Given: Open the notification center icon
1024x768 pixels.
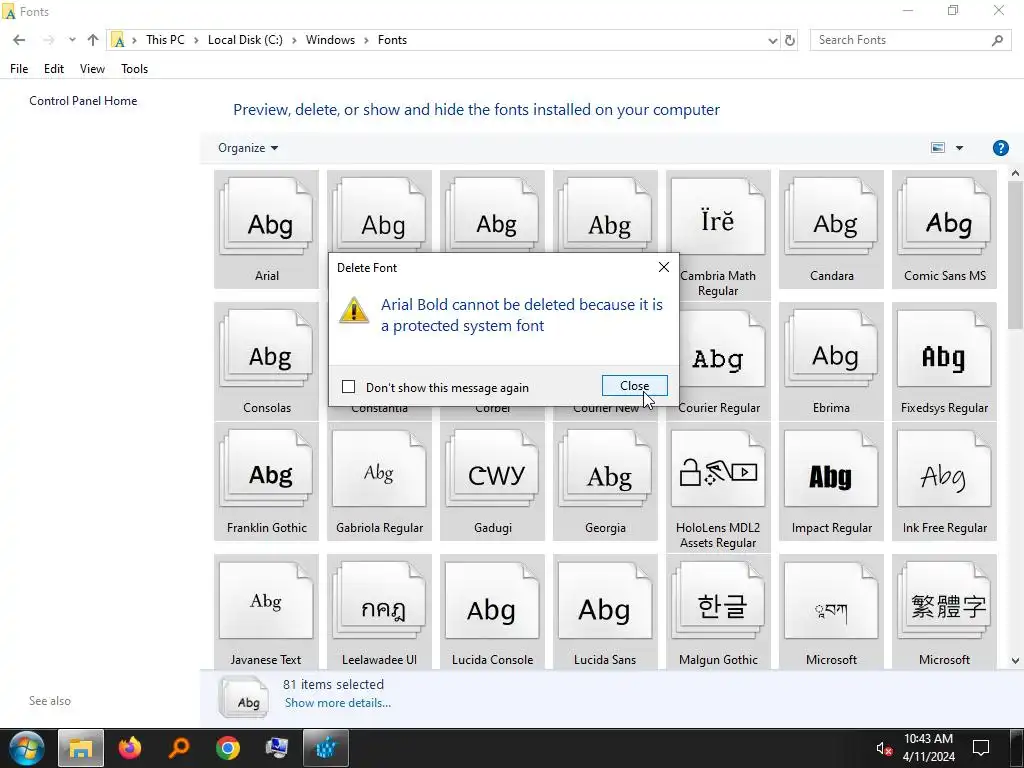Looking at the screenshot, I should pyautogui.click(x=981, y=748).
